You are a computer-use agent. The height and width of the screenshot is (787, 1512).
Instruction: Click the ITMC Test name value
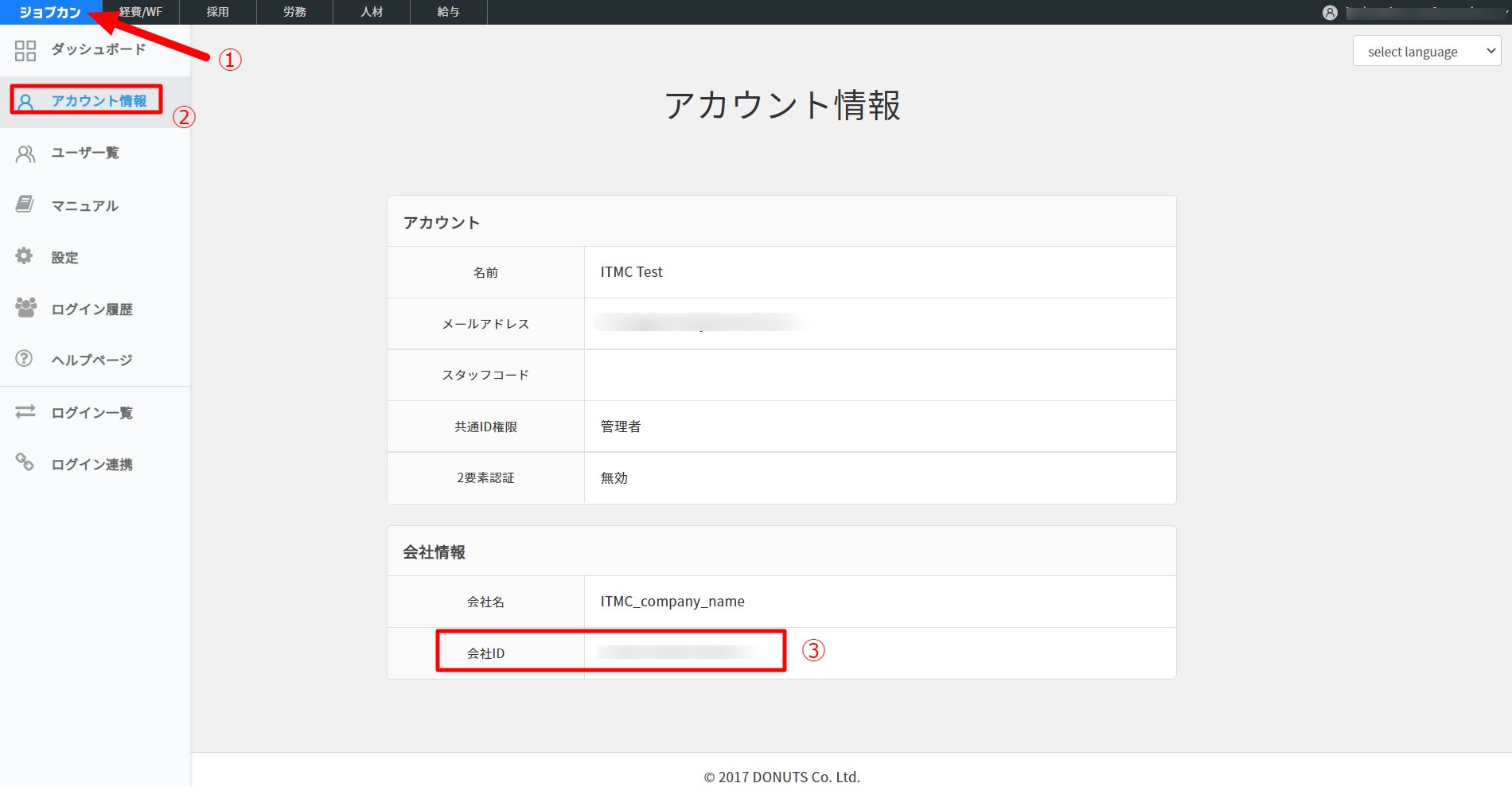coord(632,272)
